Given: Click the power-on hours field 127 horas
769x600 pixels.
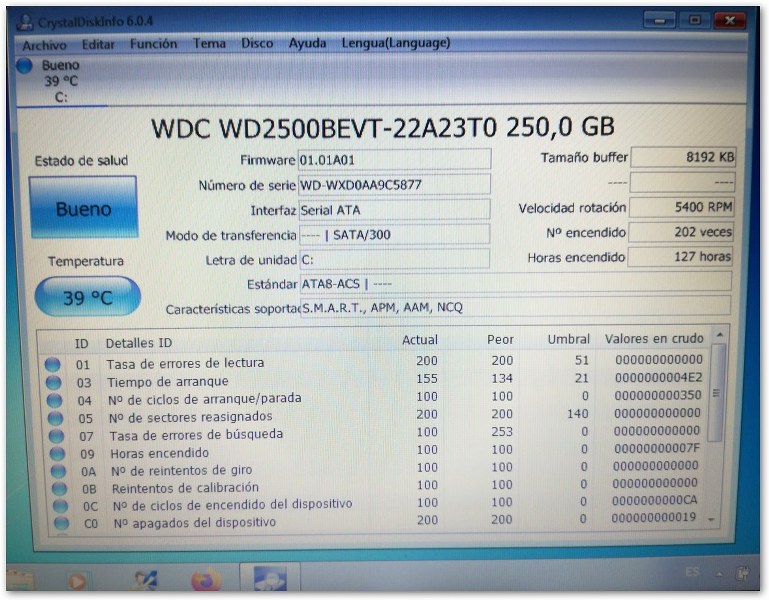Looking at the screenshot, I should 680,256.
